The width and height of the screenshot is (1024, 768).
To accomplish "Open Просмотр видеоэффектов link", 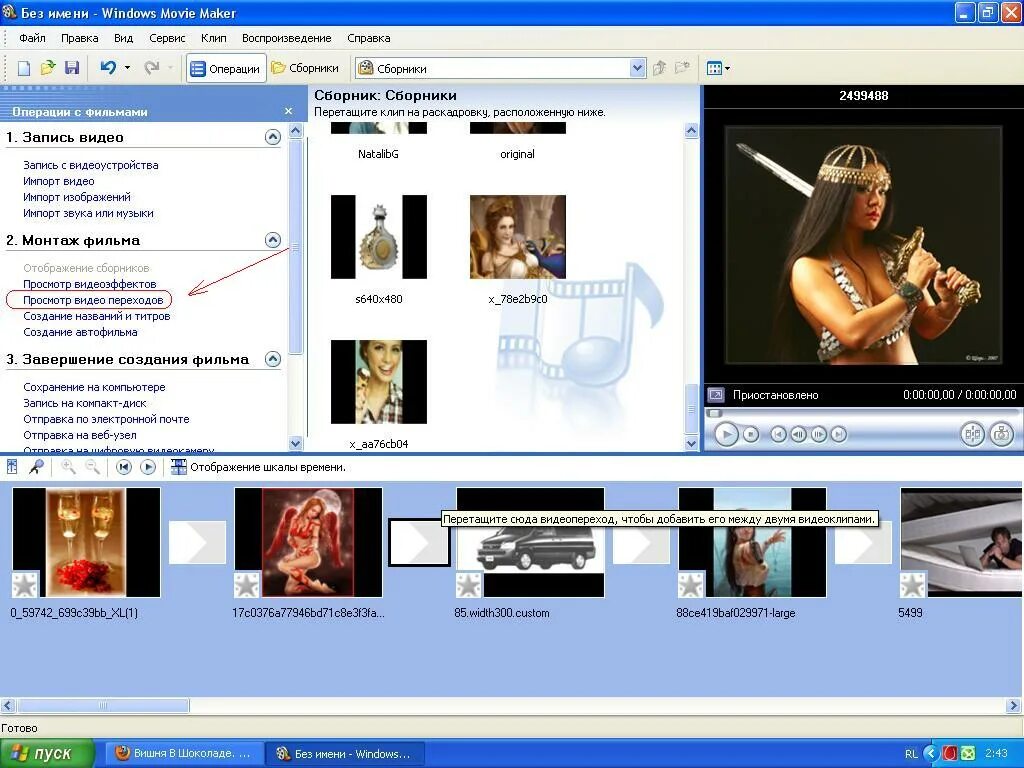I will [x=89, y=284].
